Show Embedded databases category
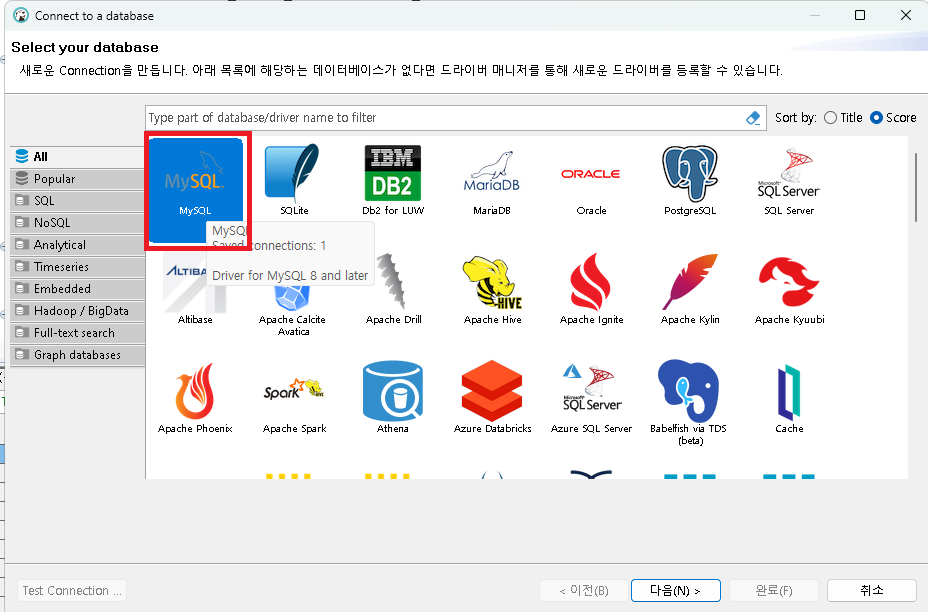This screenshot has height=612, width=928. coord(78,288)
